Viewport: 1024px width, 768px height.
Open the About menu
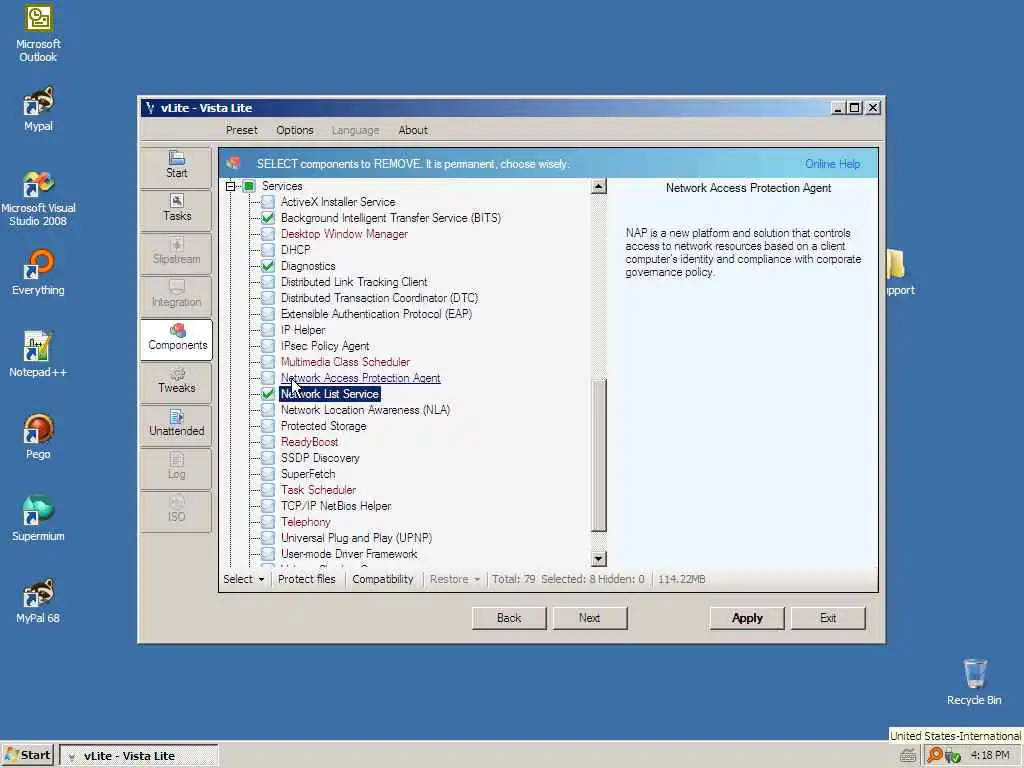click(413, 130)
